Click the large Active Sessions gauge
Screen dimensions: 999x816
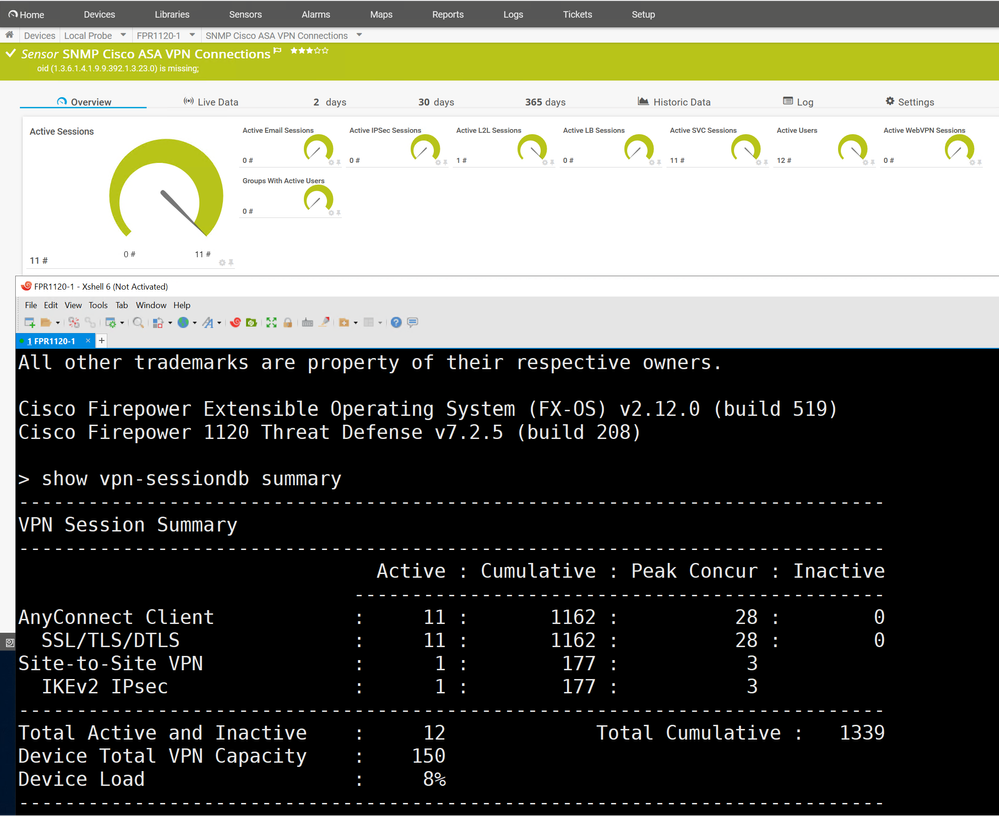coord(166,189)
